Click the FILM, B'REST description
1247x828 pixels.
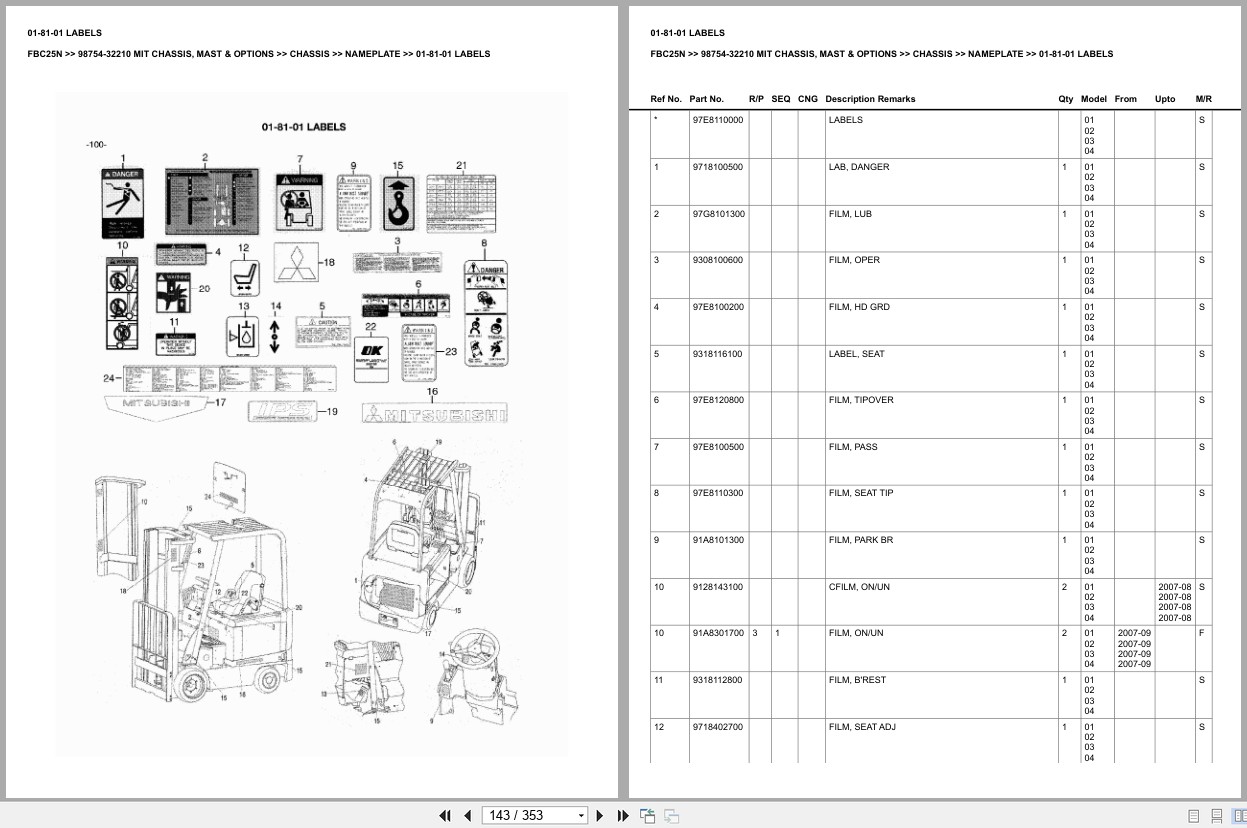(x=858, y=680)
